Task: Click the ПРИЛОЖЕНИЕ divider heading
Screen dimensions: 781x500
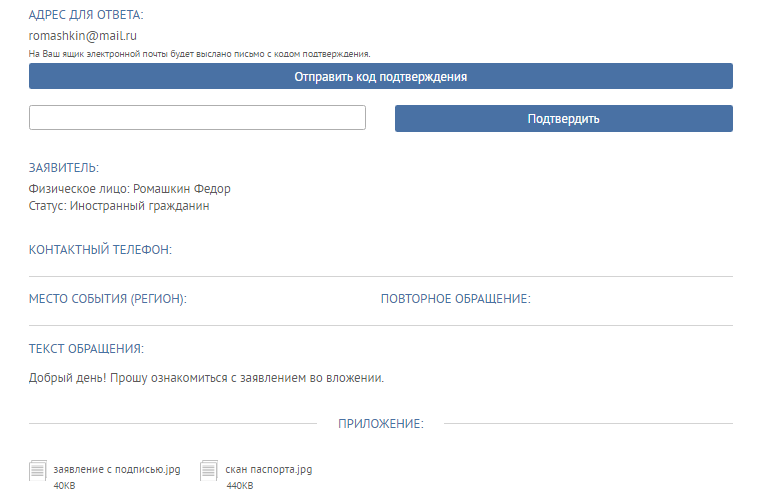Action: tap(380, 424)
